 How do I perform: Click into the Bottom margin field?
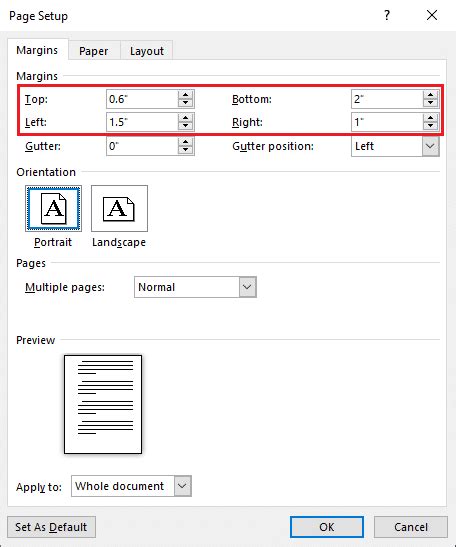coord(387,99)
